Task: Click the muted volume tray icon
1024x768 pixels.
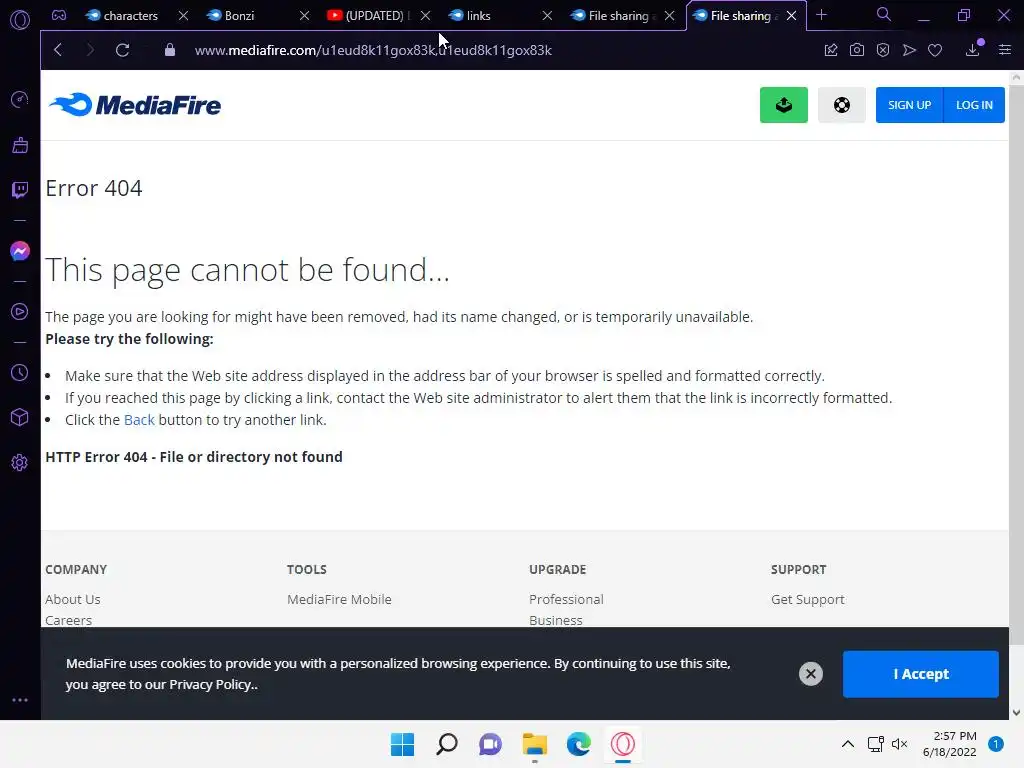Action: pos(899,744)
